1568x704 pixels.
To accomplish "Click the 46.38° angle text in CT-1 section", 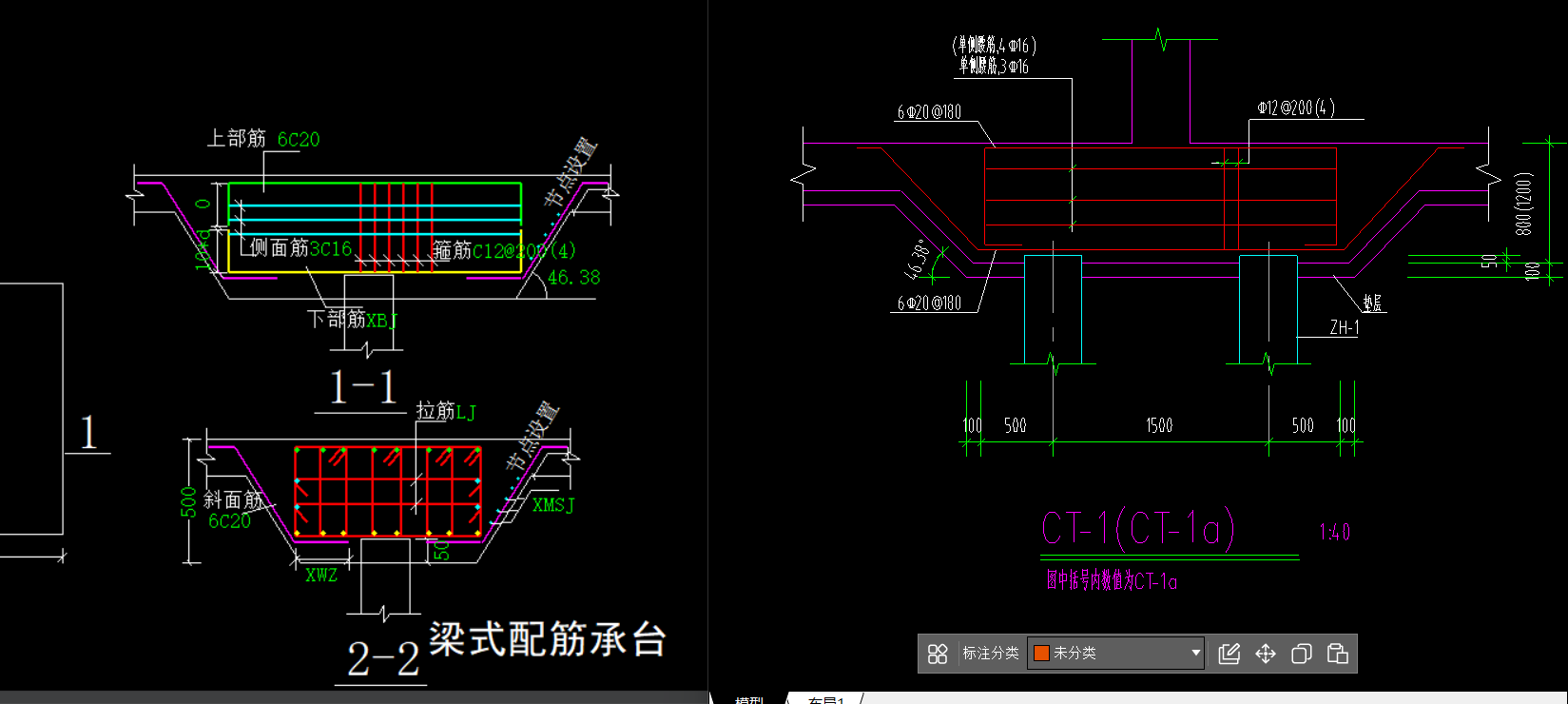I will tap(918, 258).
